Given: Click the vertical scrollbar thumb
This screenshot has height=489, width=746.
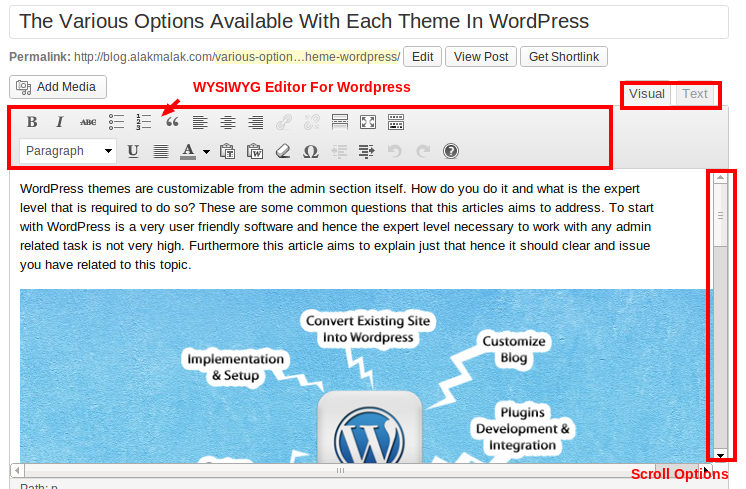Looking at the screenshot, I should click(721, 215).
